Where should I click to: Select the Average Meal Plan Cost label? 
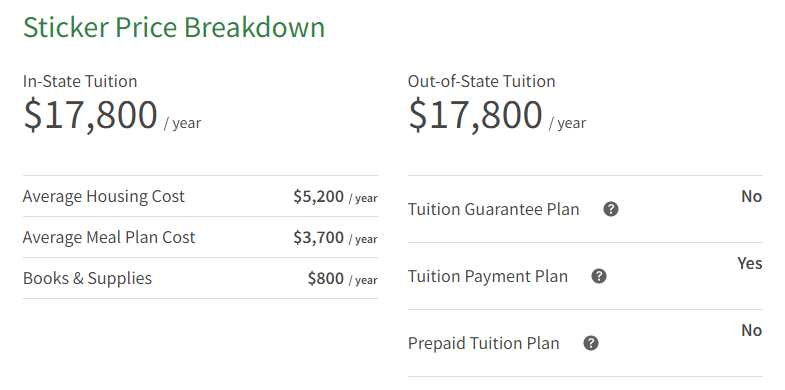(109, 237)
